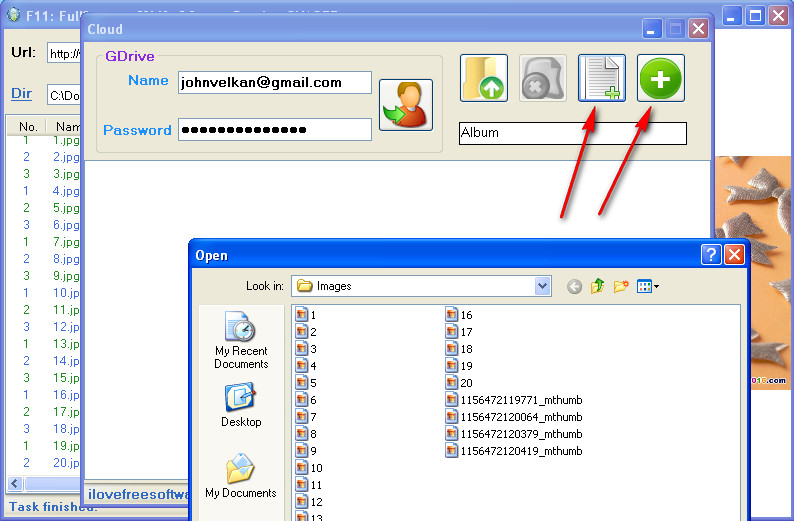Select file 1156472120064_mthumb
794x521 pixels.
coord(514,417)
